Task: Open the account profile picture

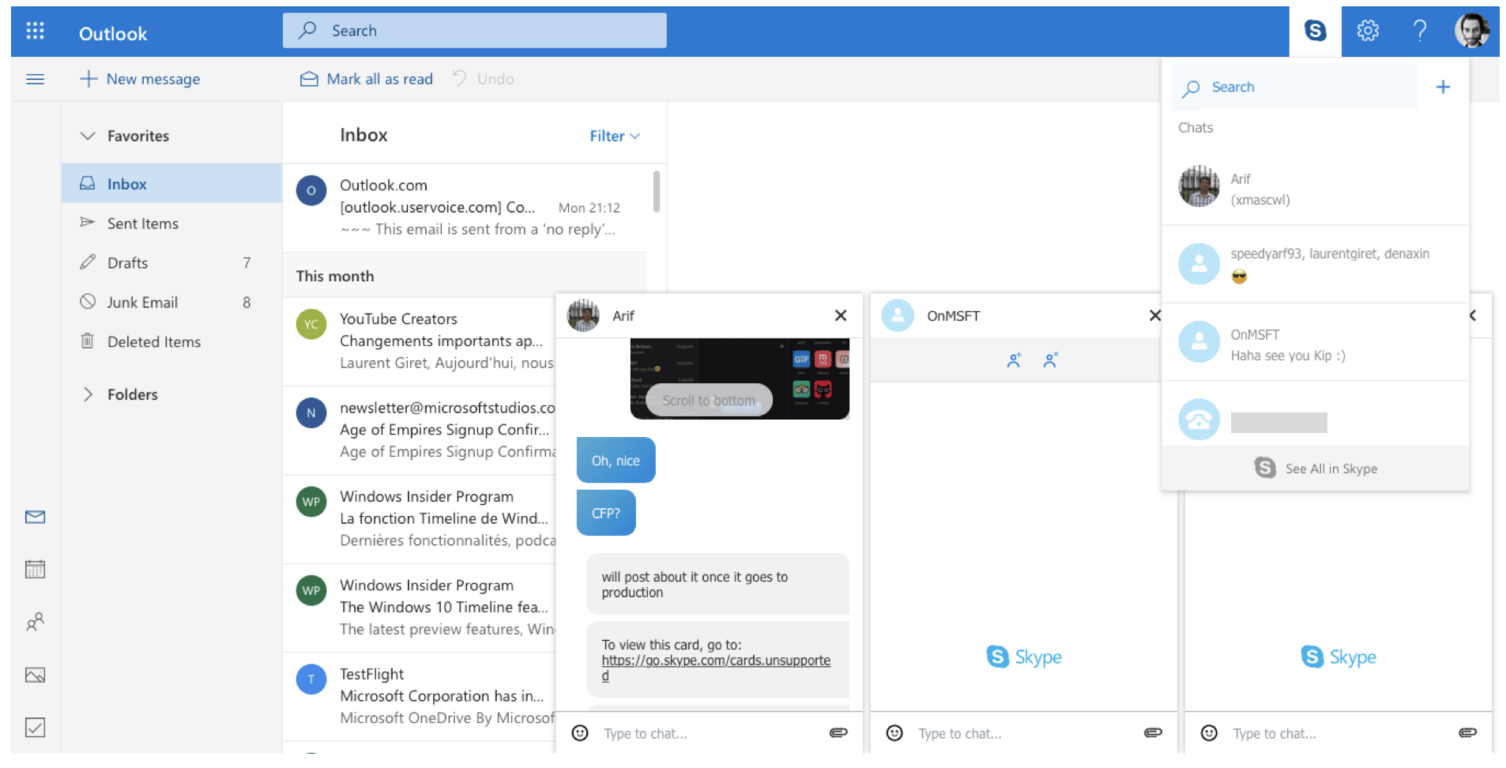Action: pos(1471,31)
